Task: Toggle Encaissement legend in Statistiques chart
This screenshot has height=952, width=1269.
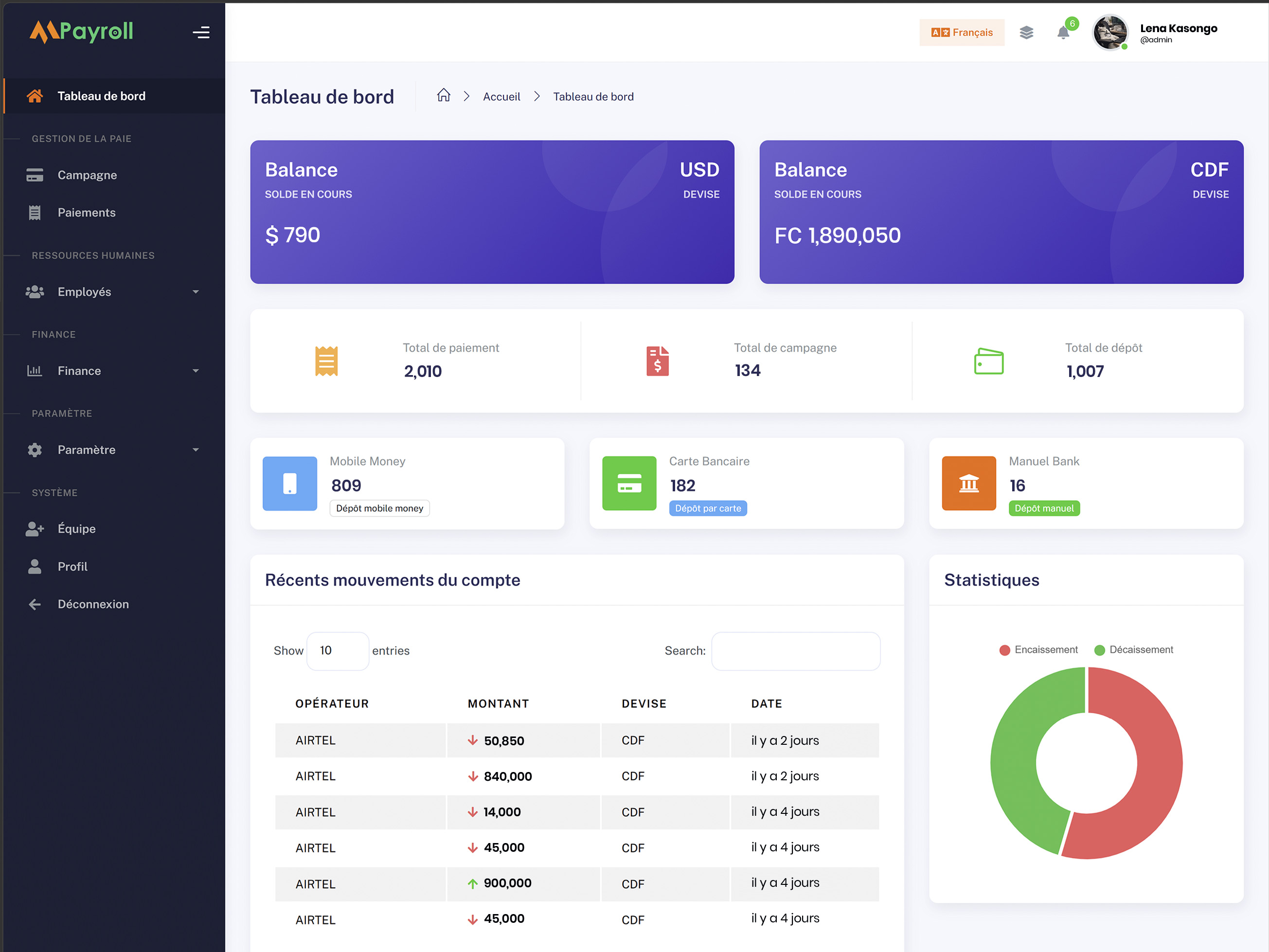Action: 1038,649
